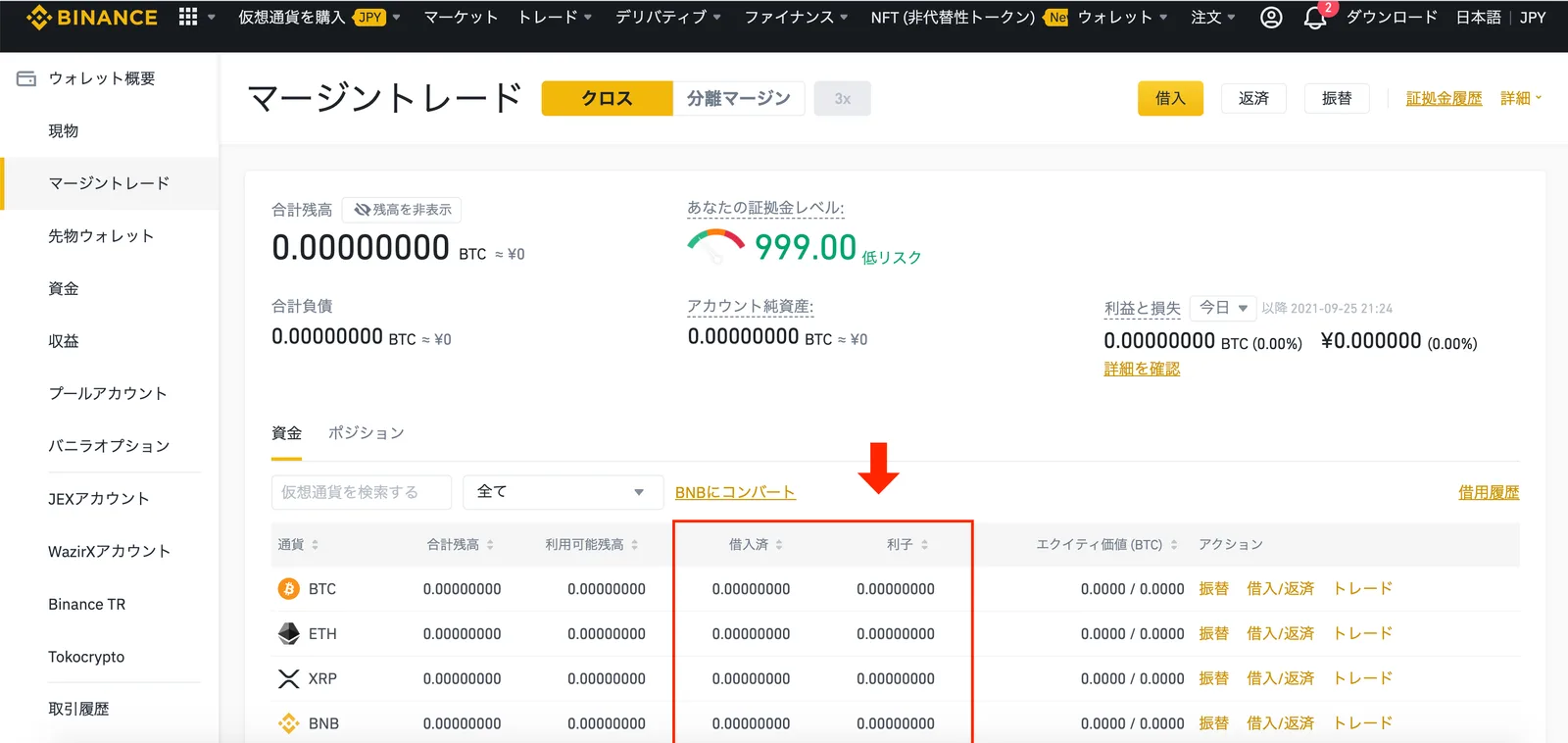
Task: Open the 証拠金履歴 link
Action: [1445, 98]
